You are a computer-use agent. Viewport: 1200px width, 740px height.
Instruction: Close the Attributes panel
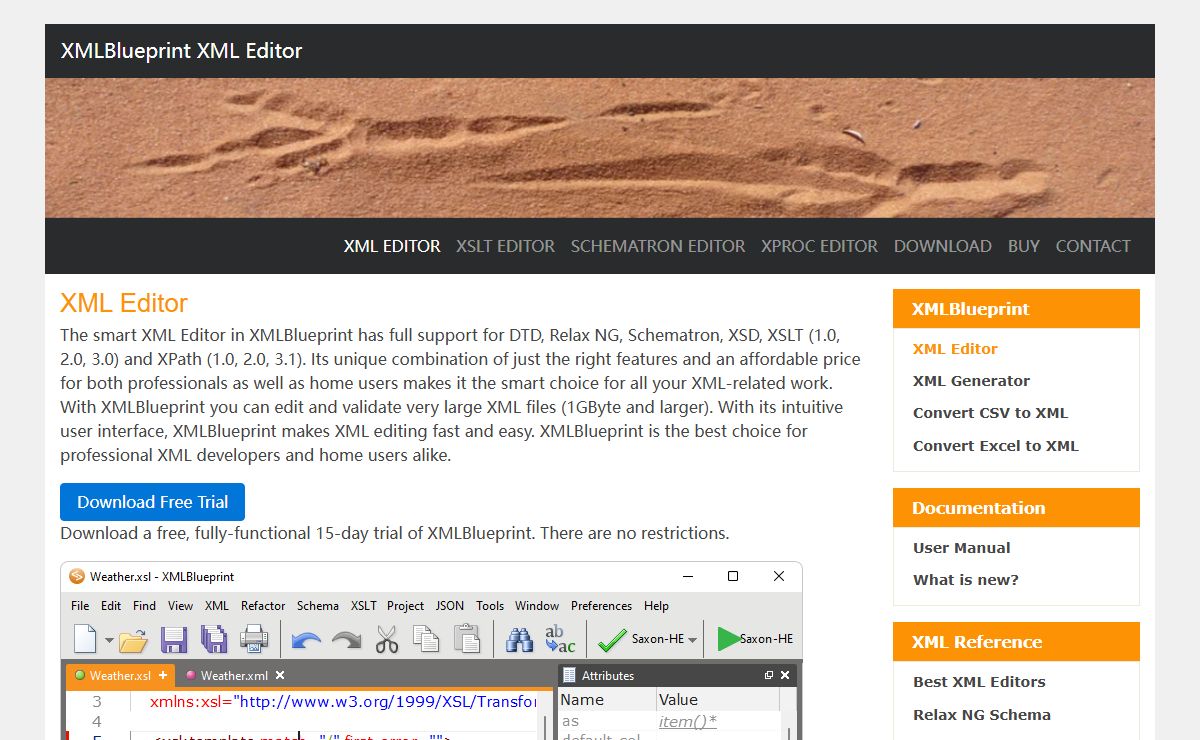[x=786, y=675]
